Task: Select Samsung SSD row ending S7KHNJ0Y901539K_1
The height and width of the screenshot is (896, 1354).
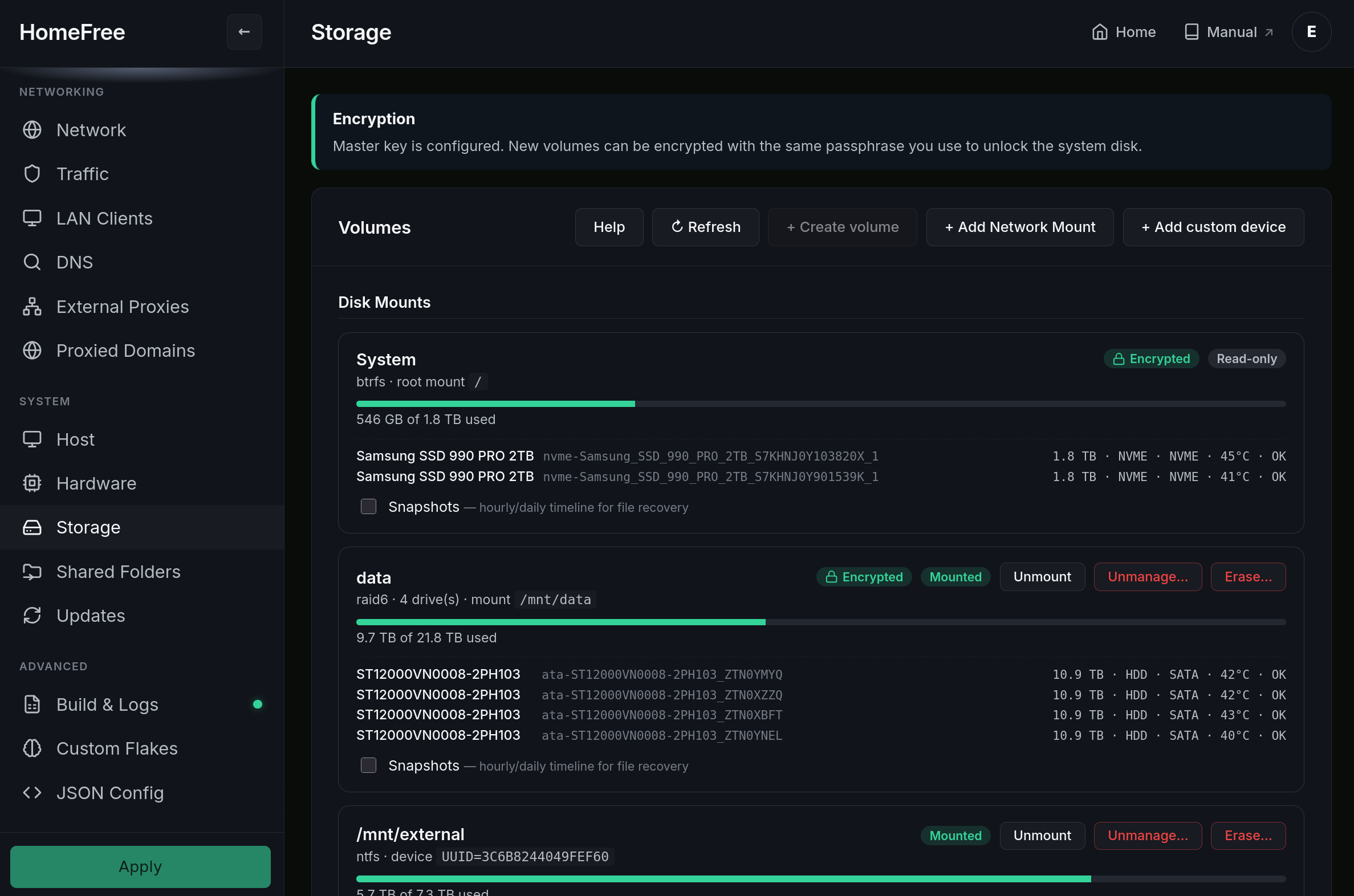Action: (x=821, y=476)
